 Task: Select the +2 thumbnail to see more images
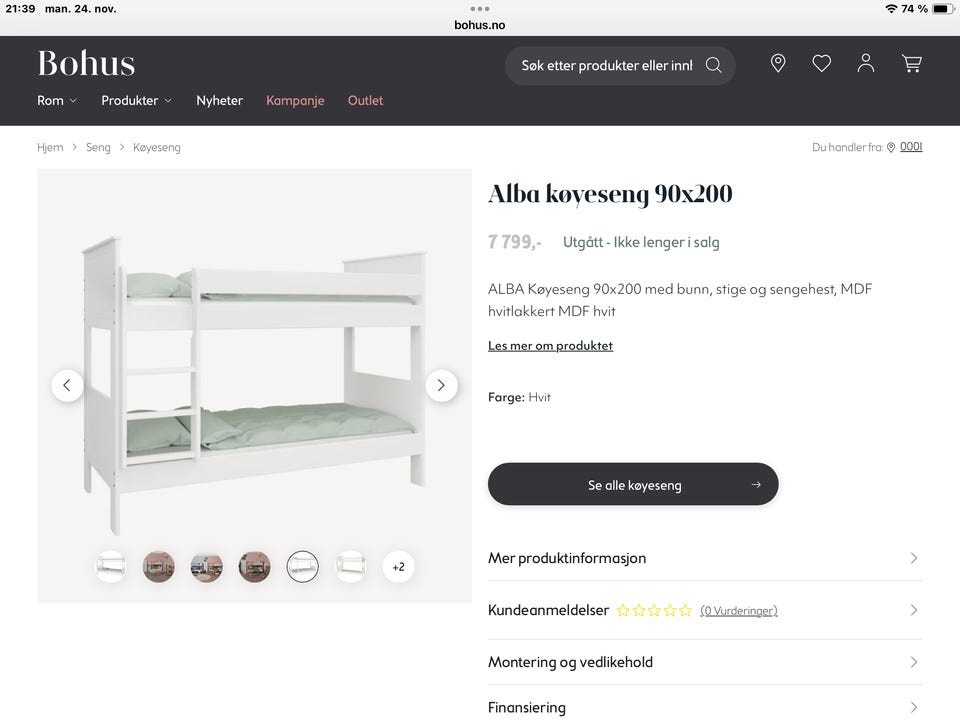pos(398,566)
